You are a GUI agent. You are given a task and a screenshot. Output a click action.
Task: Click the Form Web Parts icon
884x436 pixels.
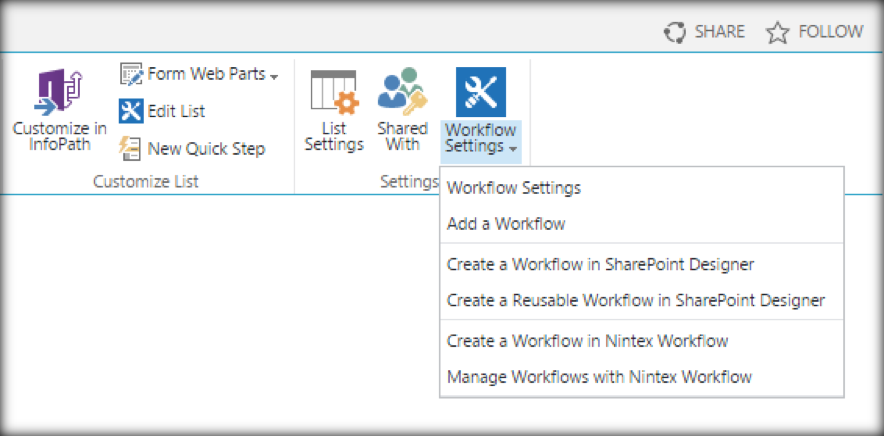[x=131, y=74]
